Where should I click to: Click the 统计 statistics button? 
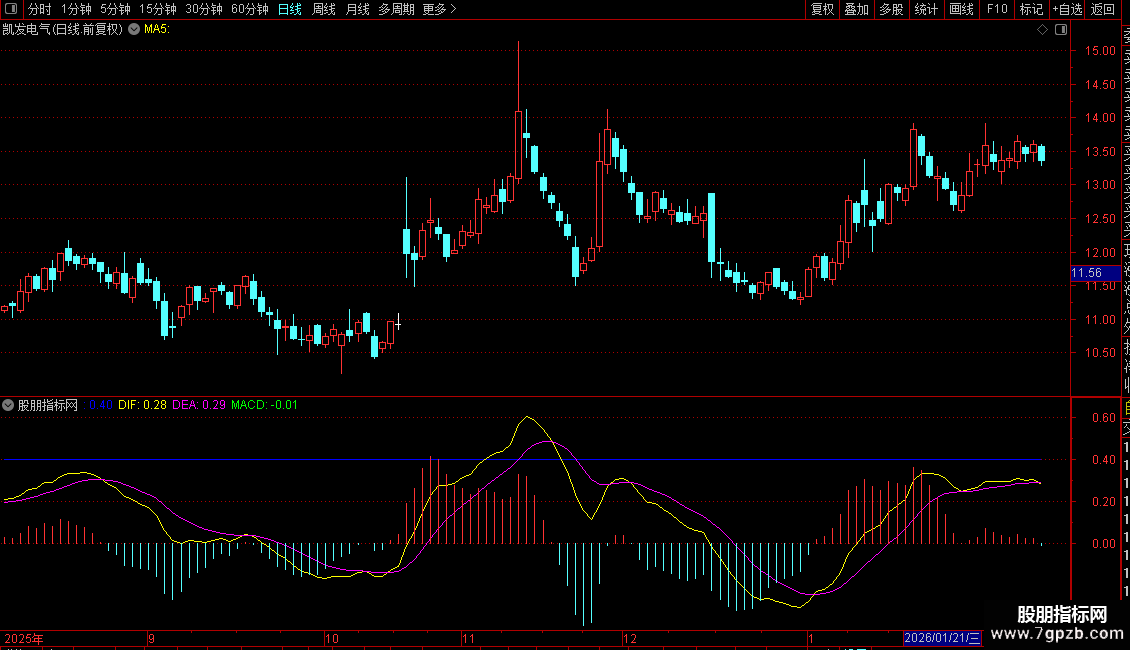(926, 9)
